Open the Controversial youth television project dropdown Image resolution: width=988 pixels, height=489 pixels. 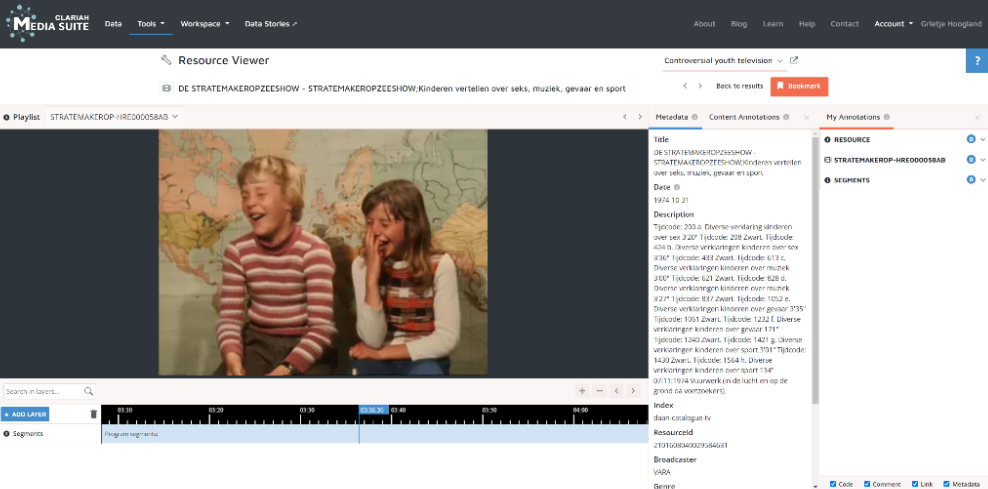click(x=724, y=61)
